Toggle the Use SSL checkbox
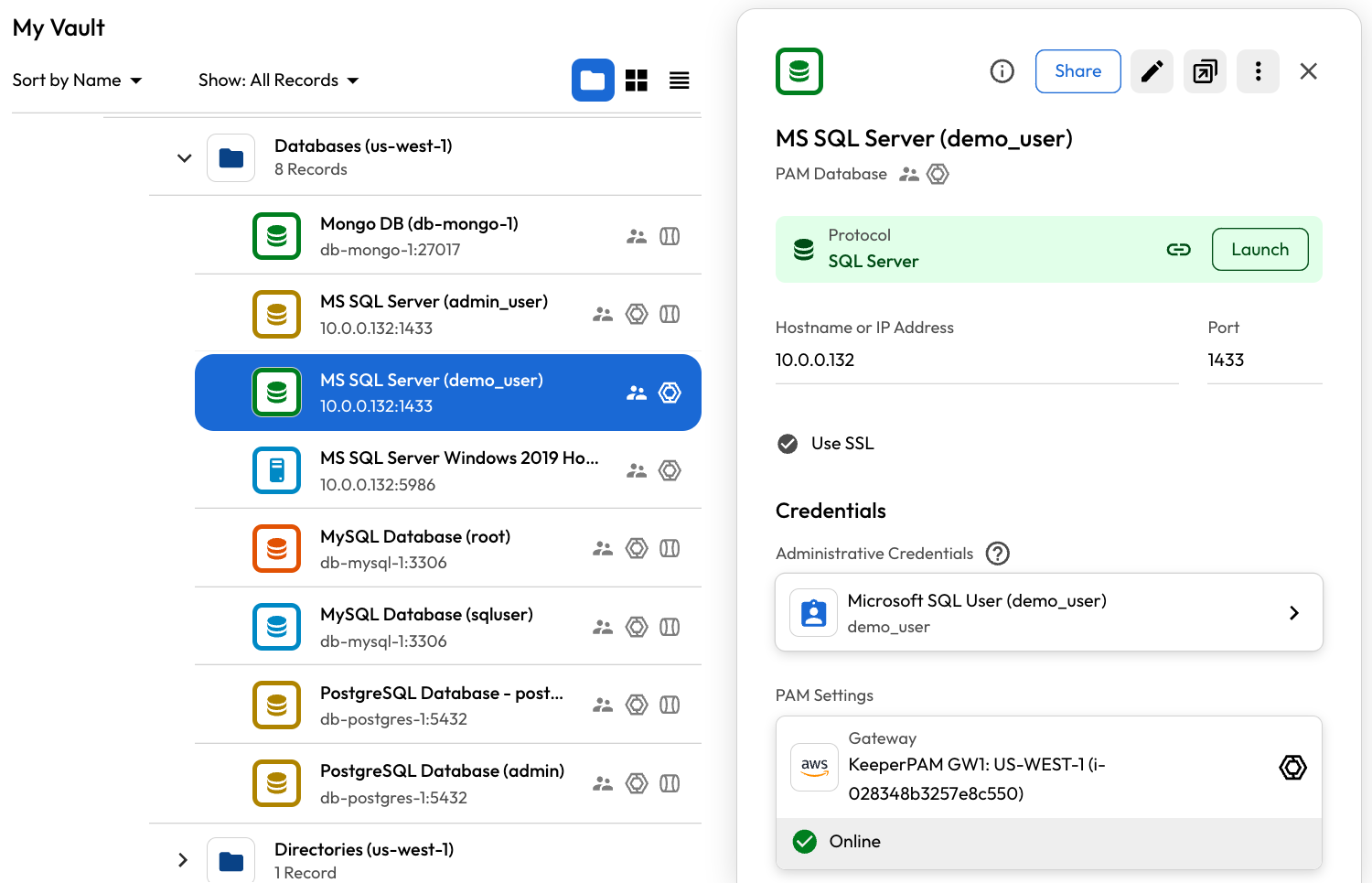This screenshot has width=1372, height=883. [x=788, y=444]
